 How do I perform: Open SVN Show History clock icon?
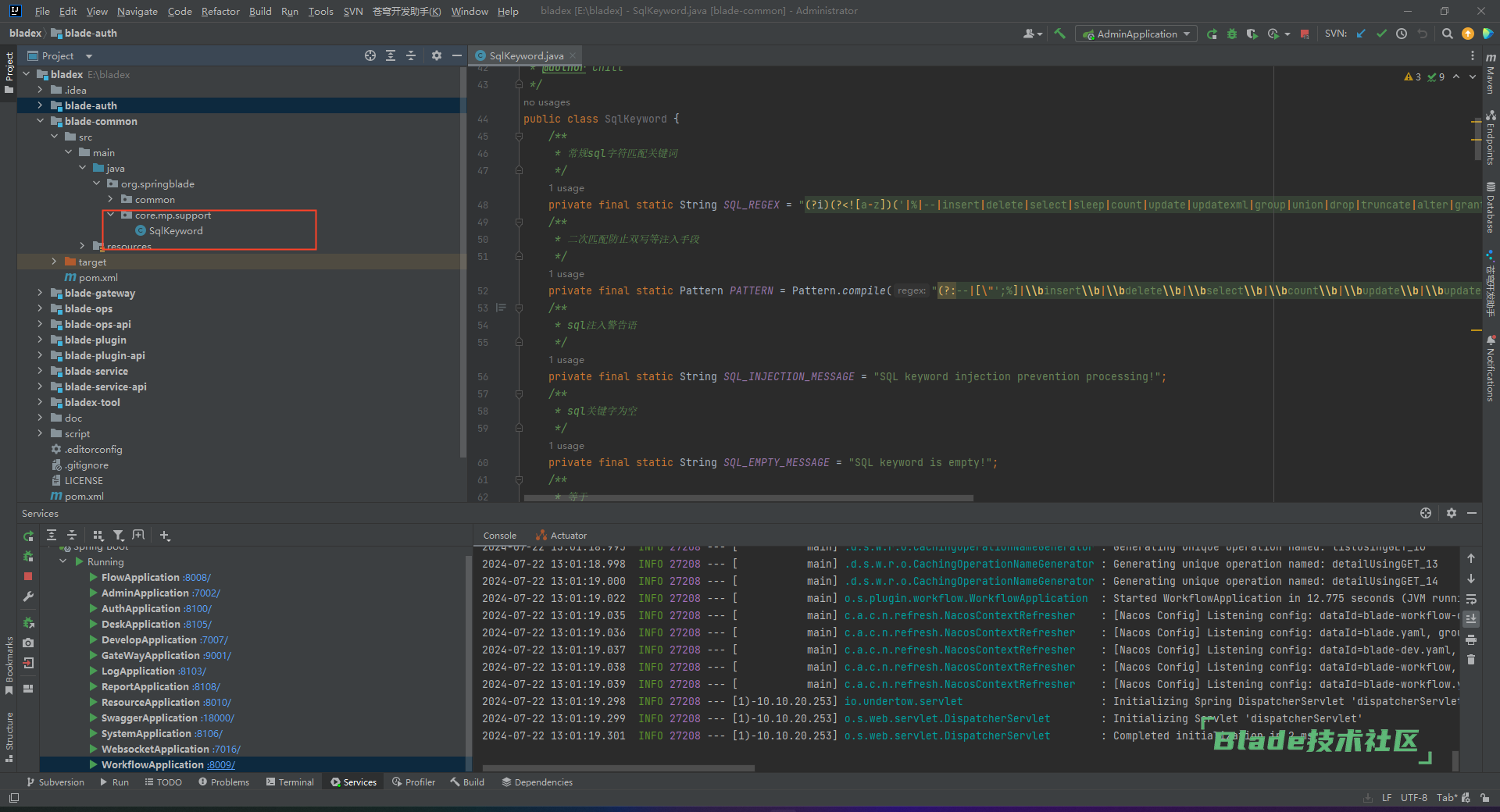1402,34
